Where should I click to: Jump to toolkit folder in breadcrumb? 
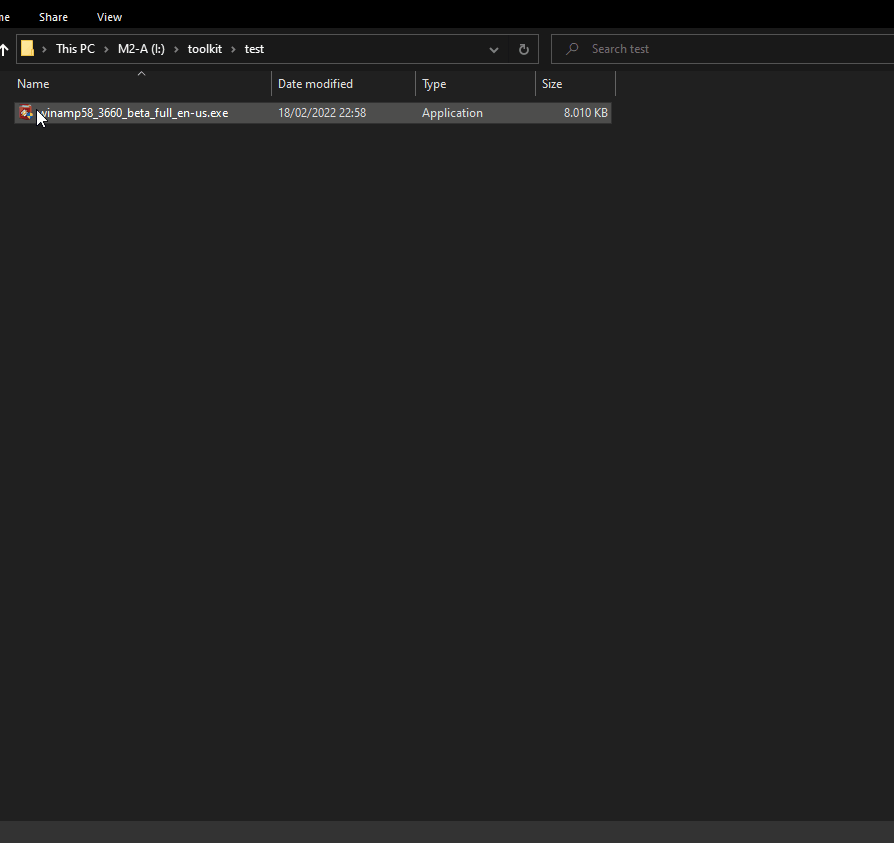(205, 49)
